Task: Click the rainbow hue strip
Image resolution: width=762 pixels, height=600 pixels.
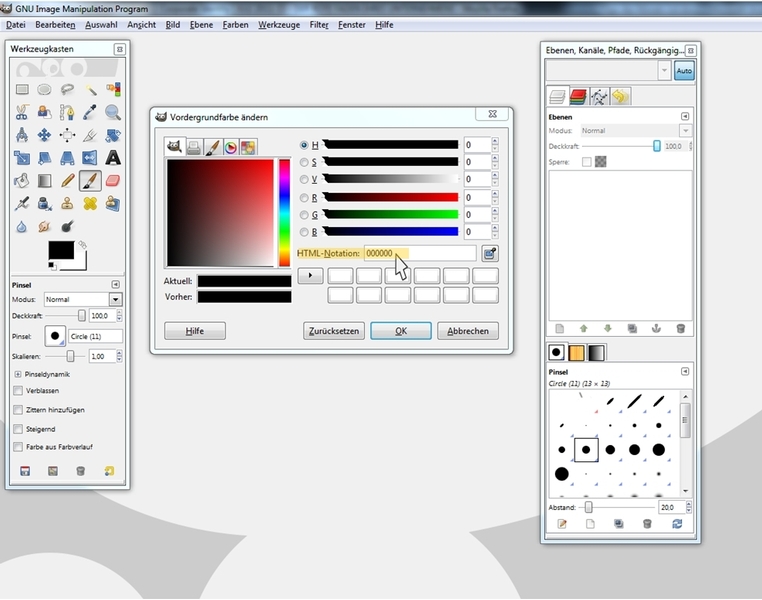Action: (x=284, y=213)
